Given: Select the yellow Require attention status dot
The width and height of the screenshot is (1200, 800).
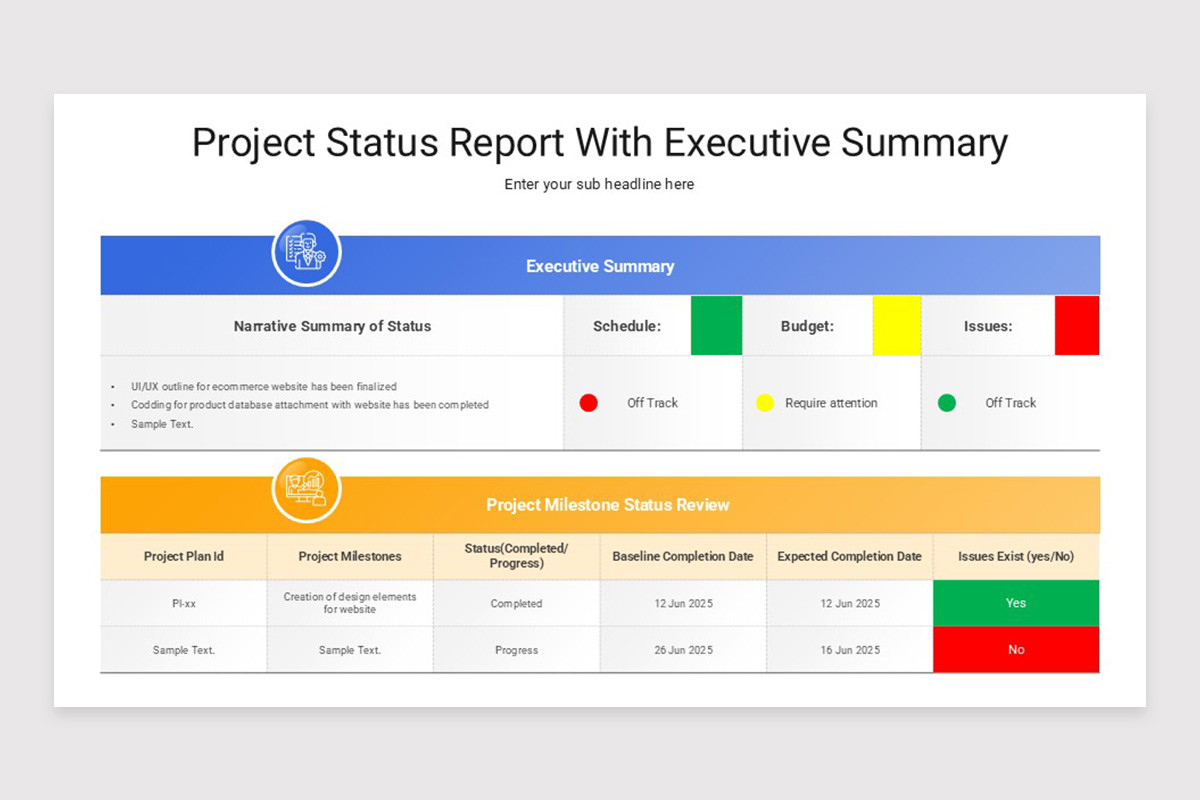Looking at the screenshot, I should click(x=765, y=402).
